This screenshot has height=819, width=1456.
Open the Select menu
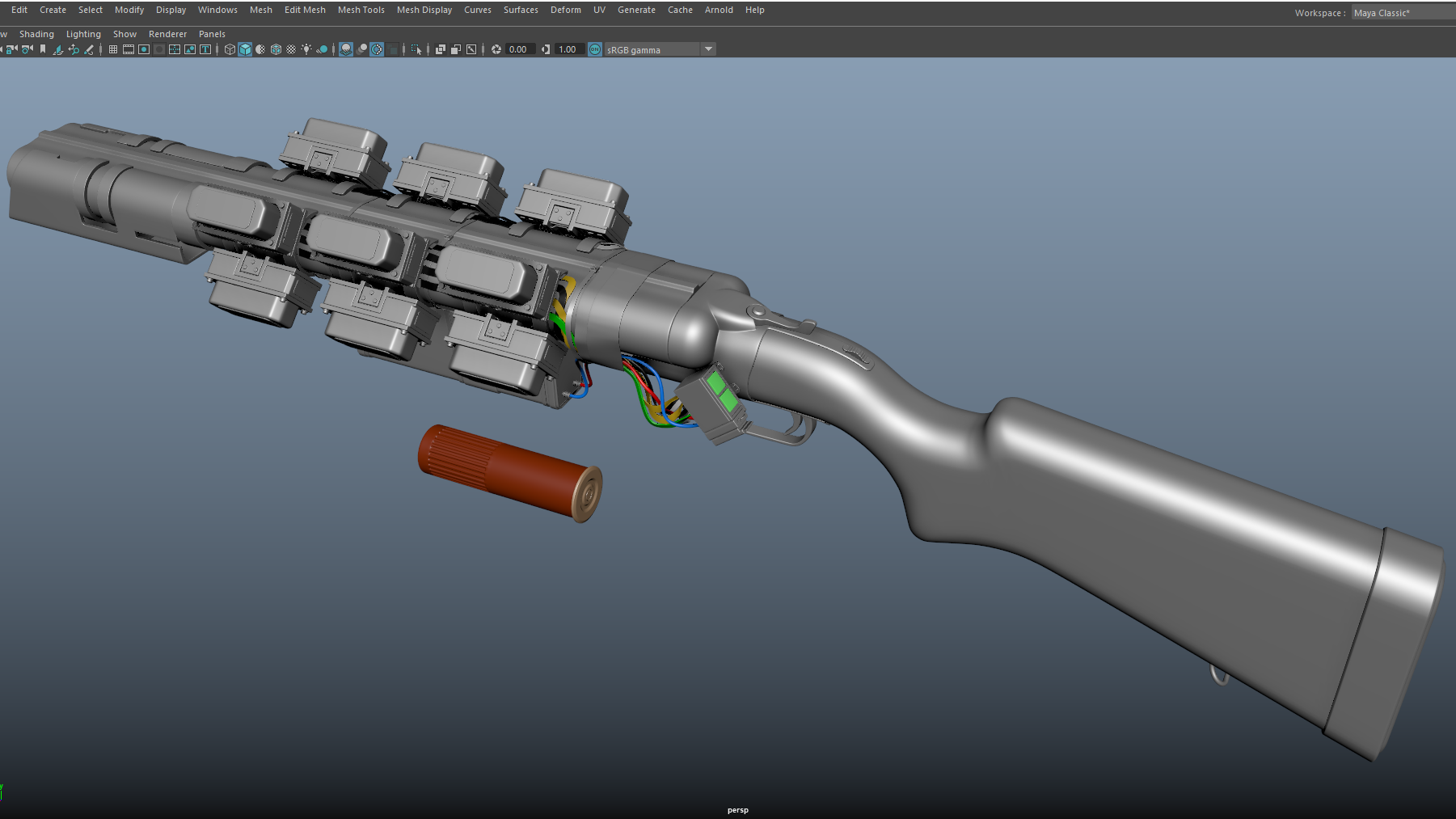point(91,10)
